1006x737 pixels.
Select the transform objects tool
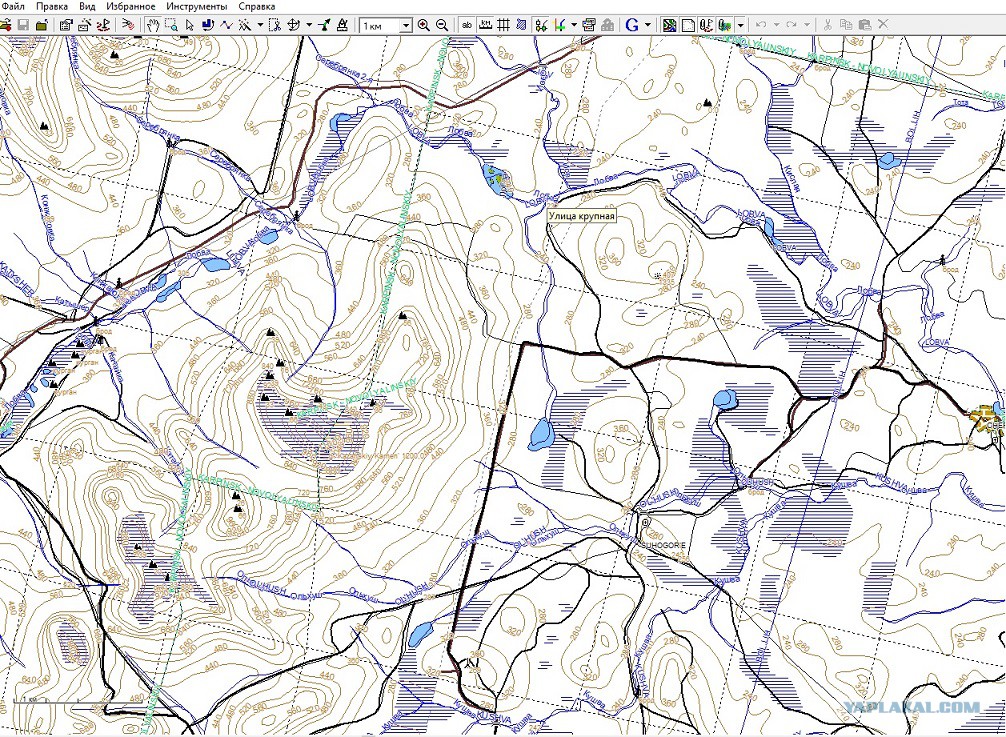293,25
